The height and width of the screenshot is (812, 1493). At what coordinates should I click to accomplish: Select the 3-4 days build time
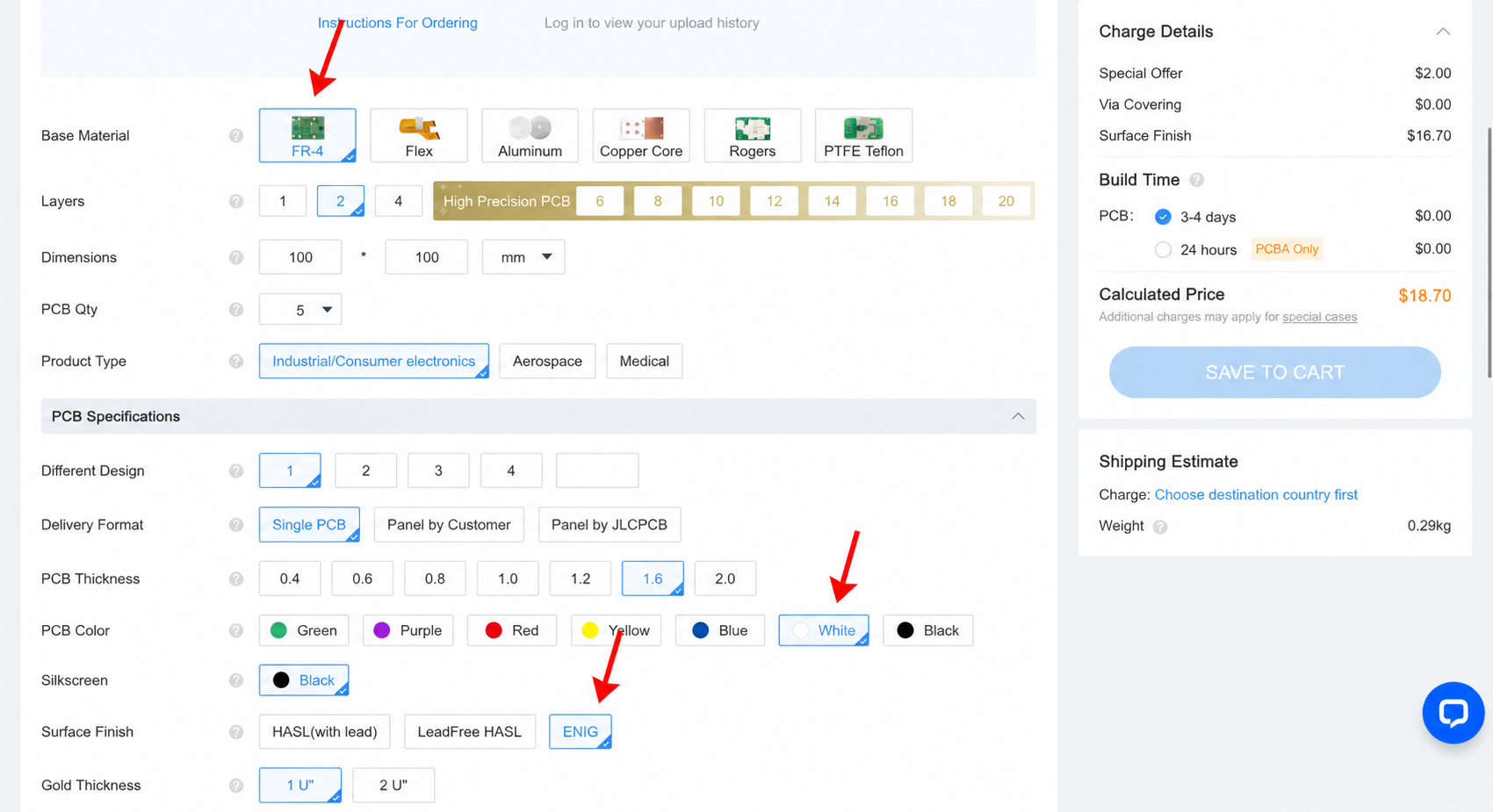(1163, 217)
